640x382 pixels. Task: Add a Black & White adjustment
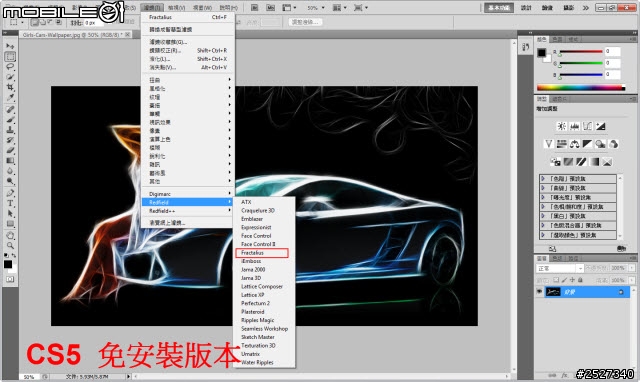tap(587, 144)
